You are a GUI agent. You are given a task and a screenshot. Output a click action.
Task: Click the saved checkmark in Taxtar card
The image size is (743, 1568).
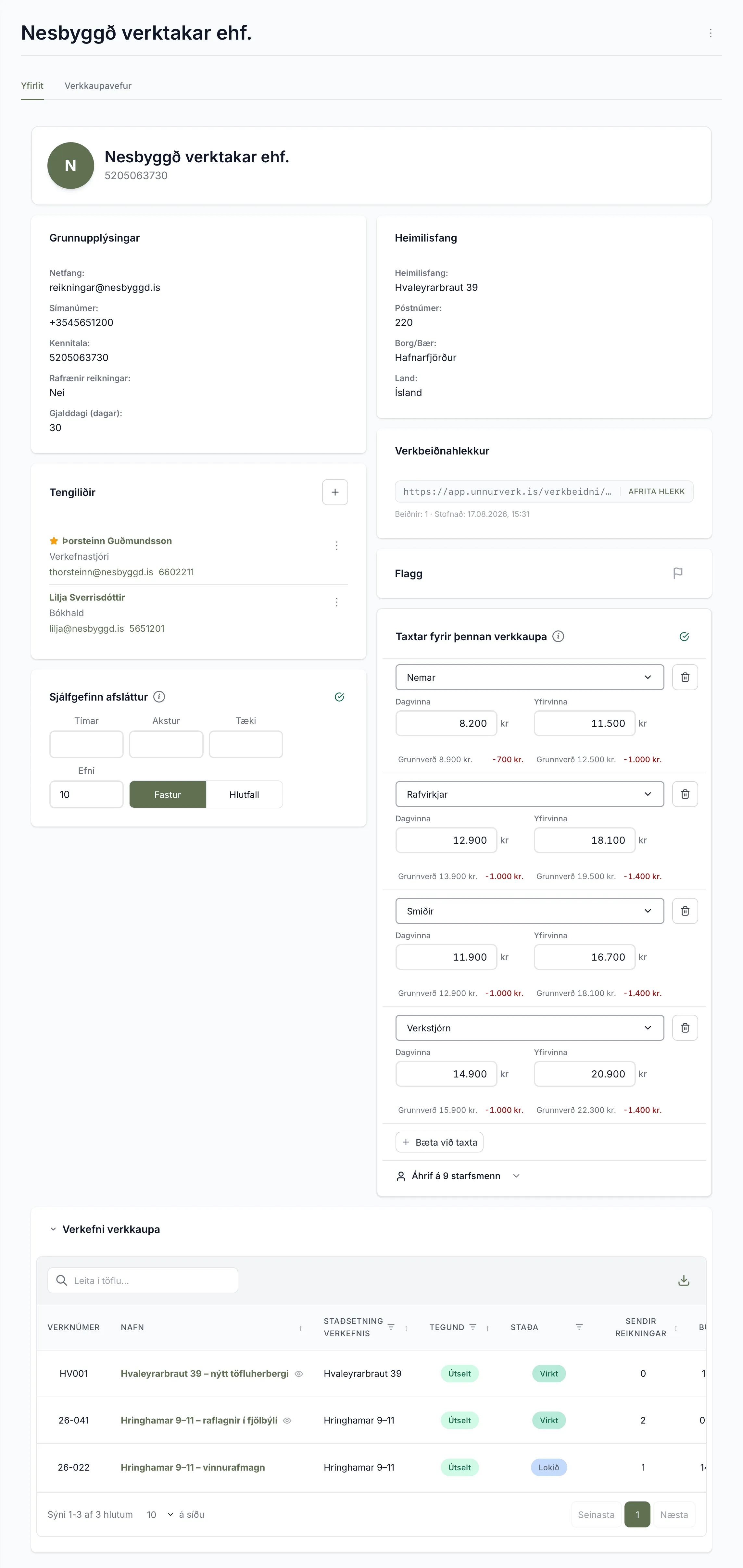(x=684, y=636)
